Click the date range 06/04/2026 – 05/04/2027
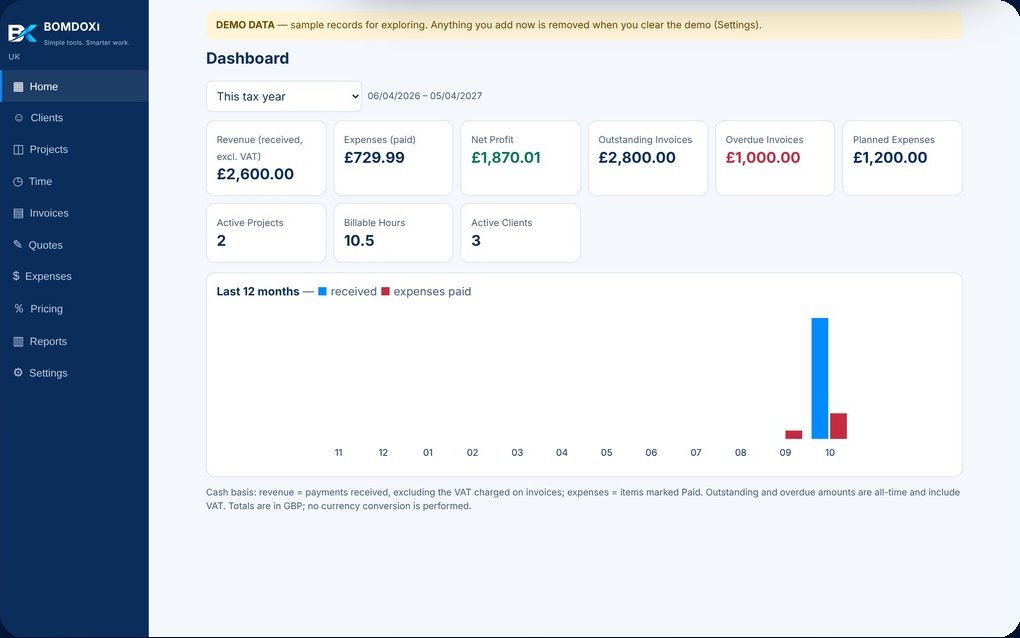Image resolution: width=1020 pixels, height=638 pixels. point(425,96)
